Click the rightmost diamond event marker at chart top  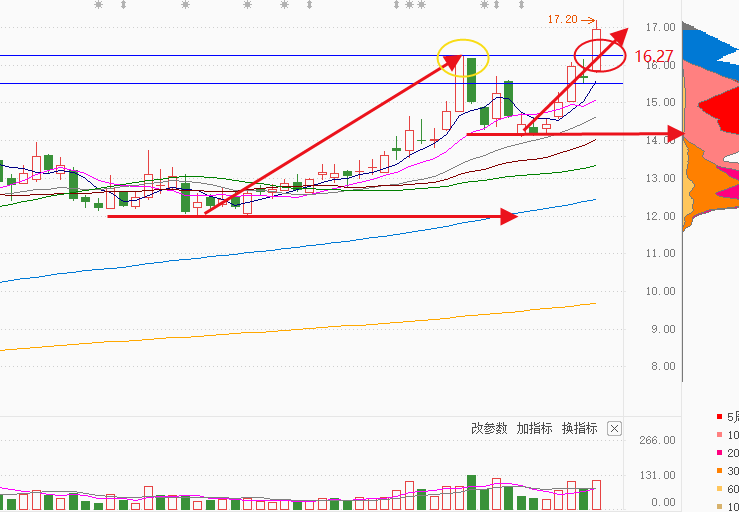click(521, 5)
